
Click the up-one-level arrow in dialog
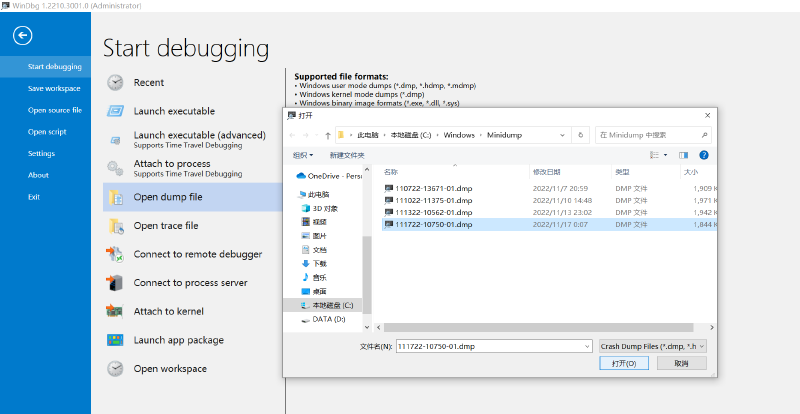coord(328,135)
